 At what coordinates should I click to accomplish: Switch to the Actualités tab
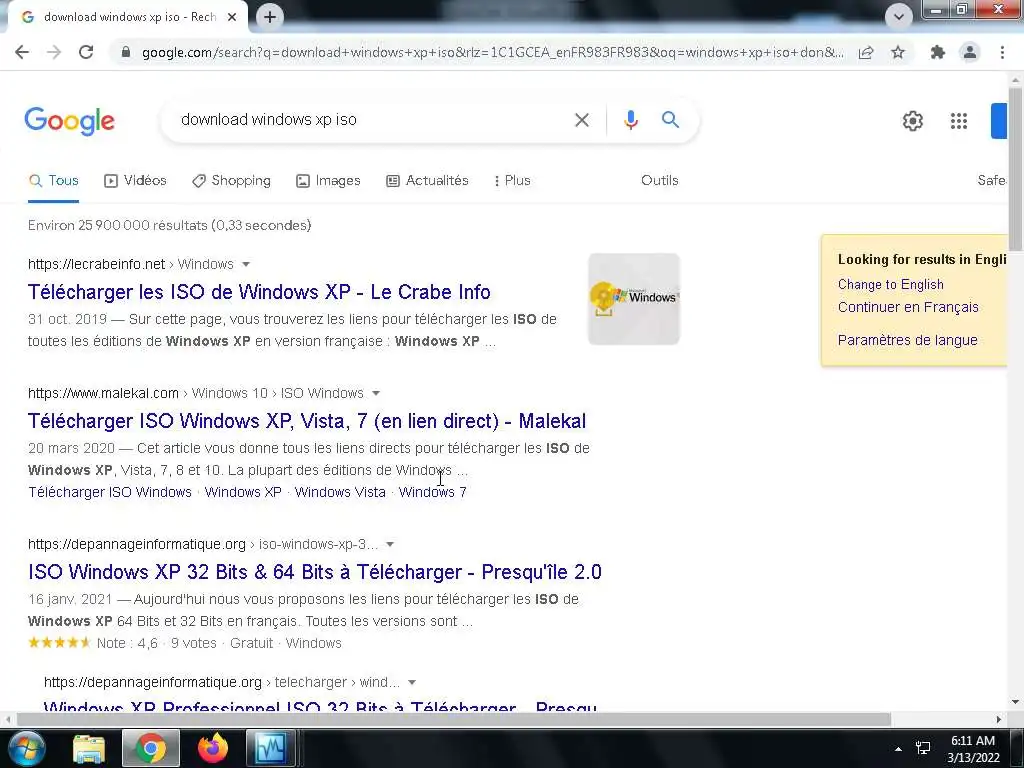pos(427,181)
